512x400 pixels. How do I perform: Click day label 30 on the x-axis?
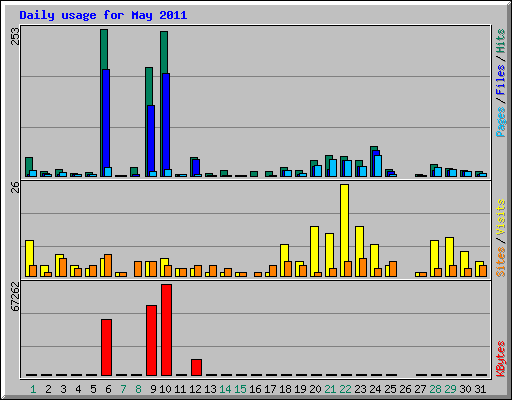pyautogui.click(x=465, y=389)
